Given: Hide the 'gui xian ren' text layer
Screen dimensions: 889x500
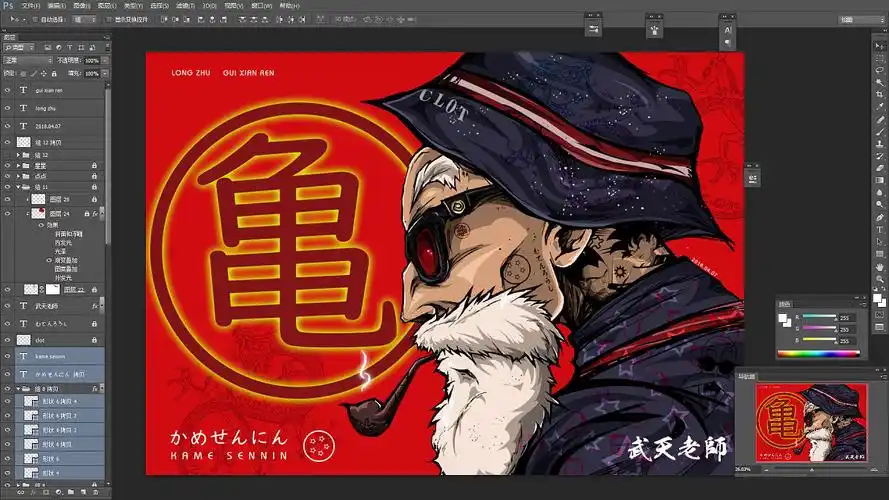Looking at the screenshot, I should 7,90.
